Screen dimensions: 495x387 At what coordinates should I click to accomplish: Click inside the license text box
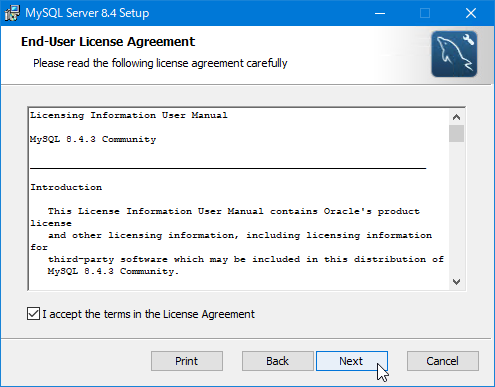[x=238, y=199]
